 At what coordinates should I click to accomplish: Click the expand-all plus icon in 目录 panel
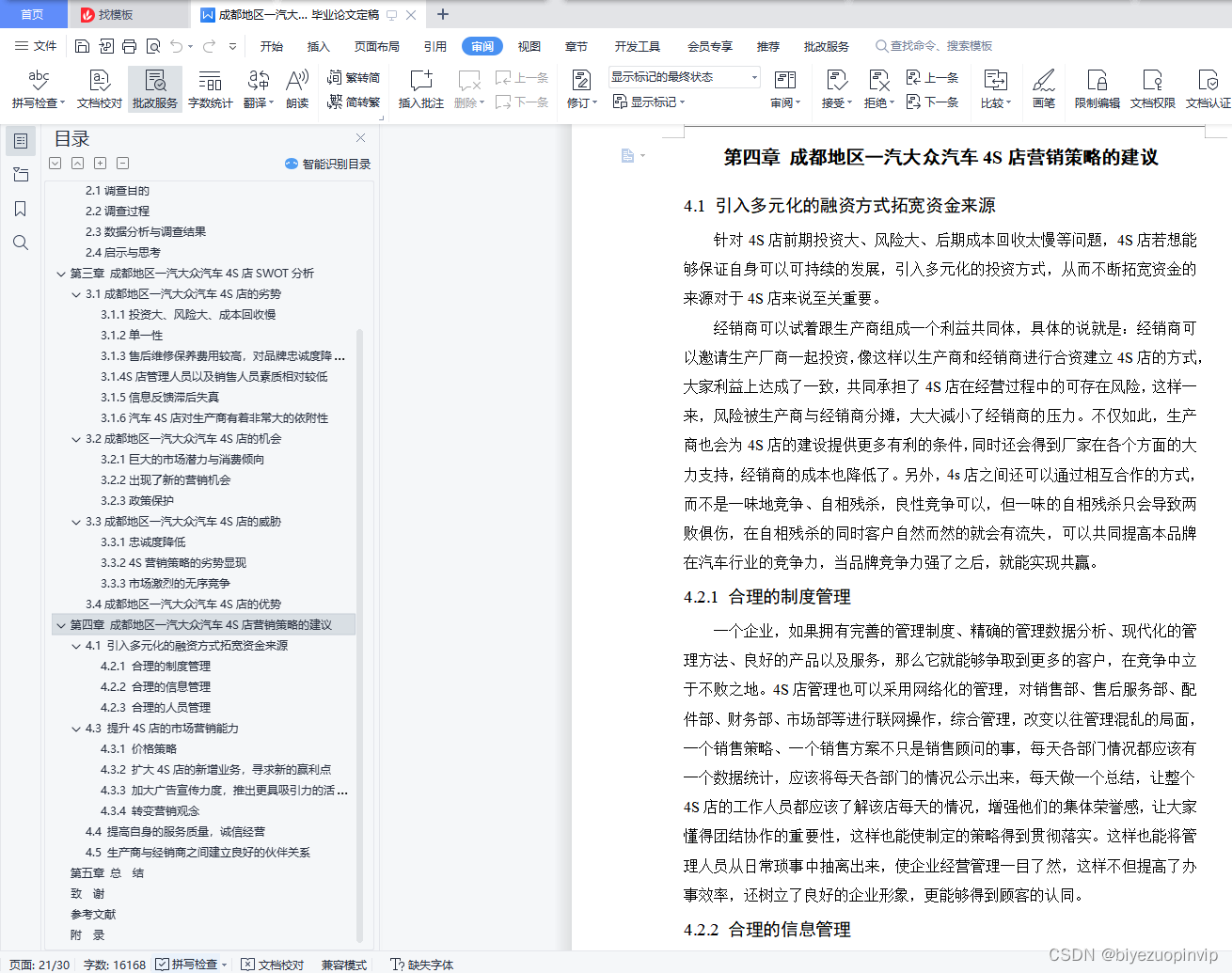[101, 163]
